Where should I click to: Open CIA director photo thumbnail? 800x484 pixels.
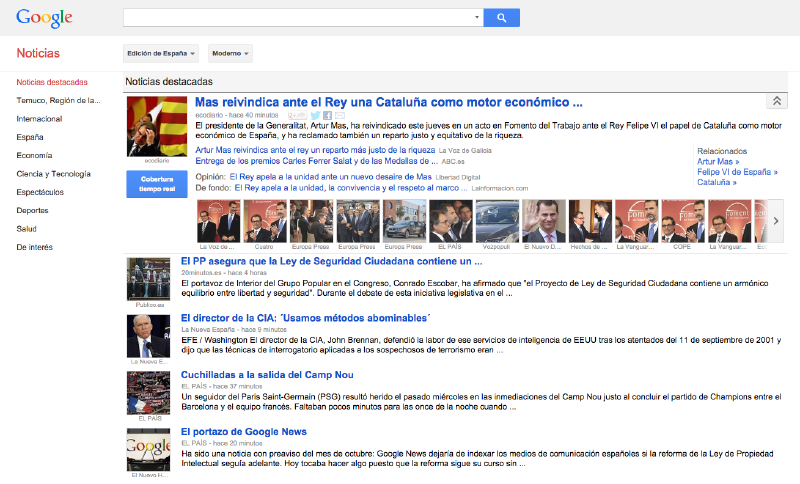coord(148,336)
